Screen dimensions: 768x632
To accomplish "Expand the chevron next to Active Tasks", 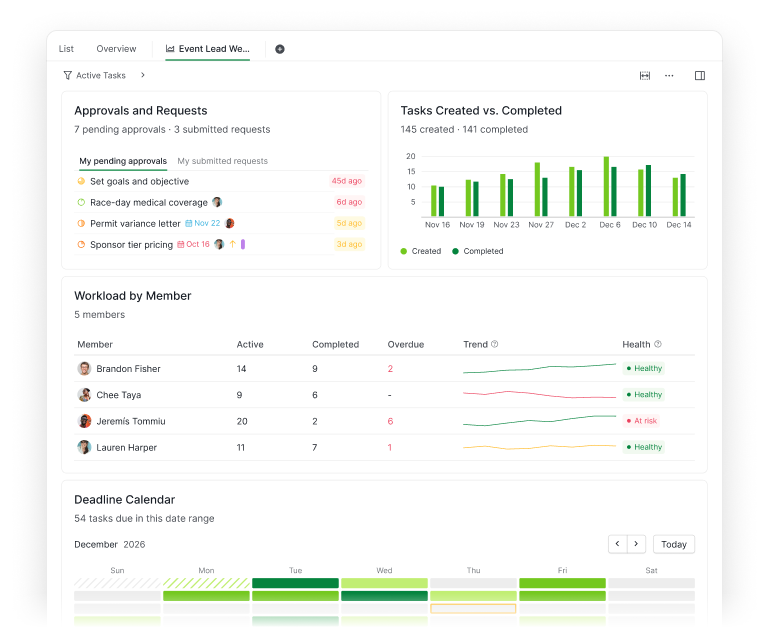I will pos(143,75).
